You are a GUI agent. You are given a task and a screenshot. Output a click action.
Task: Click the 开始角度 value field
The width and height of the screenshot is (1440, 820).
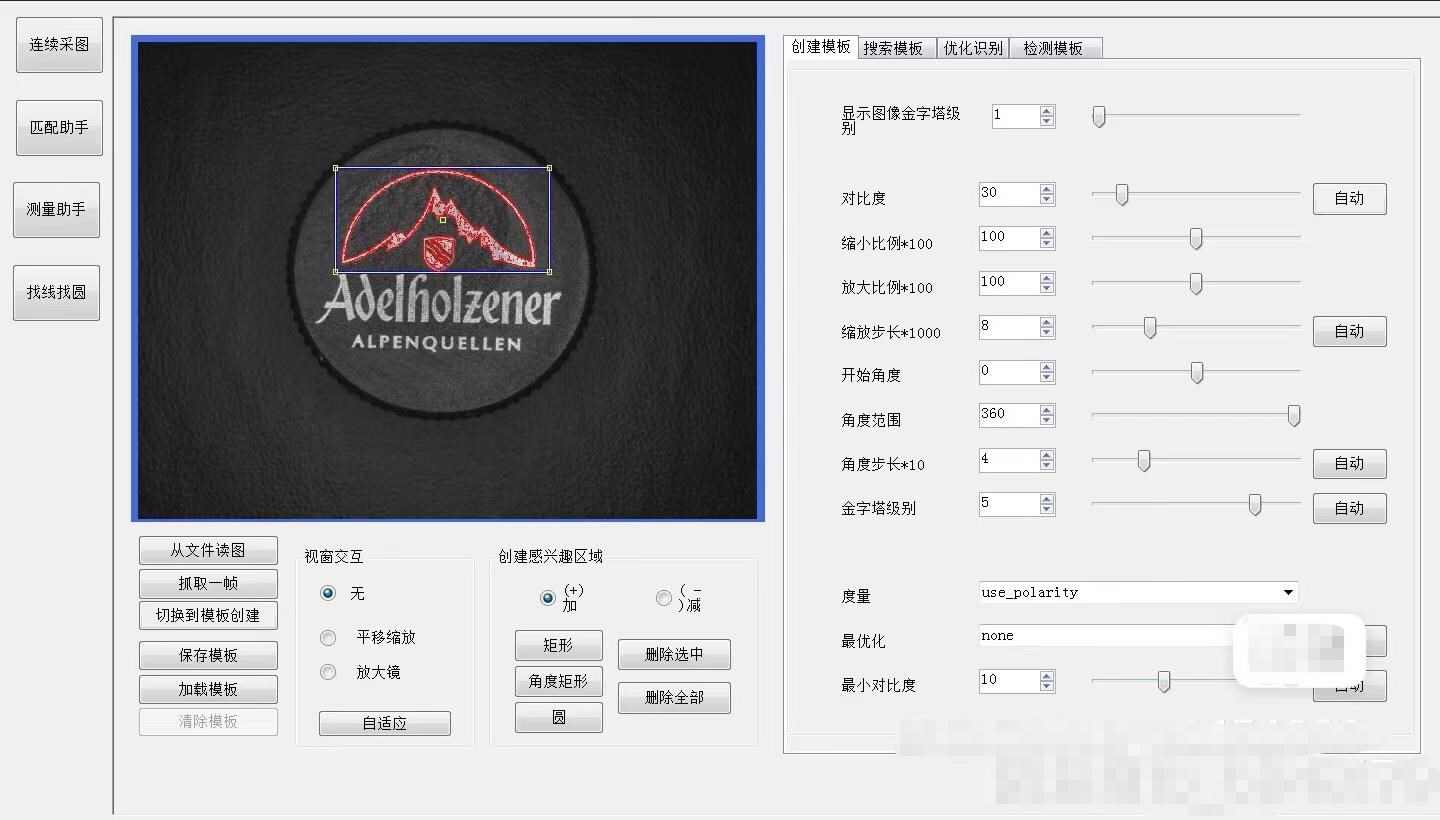point(1009,371)
